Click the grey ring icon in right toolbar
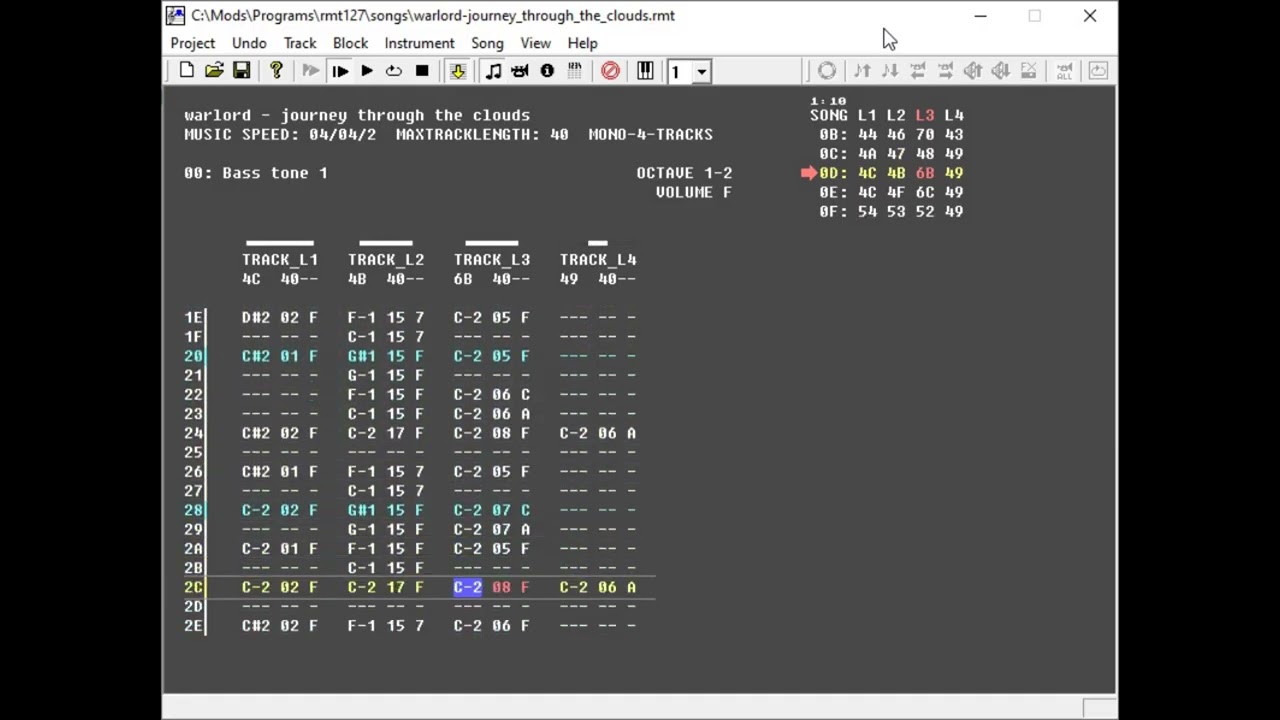The height and width of the screenshot is (720, 1280). pyautogui.click(x=827, y=71)
